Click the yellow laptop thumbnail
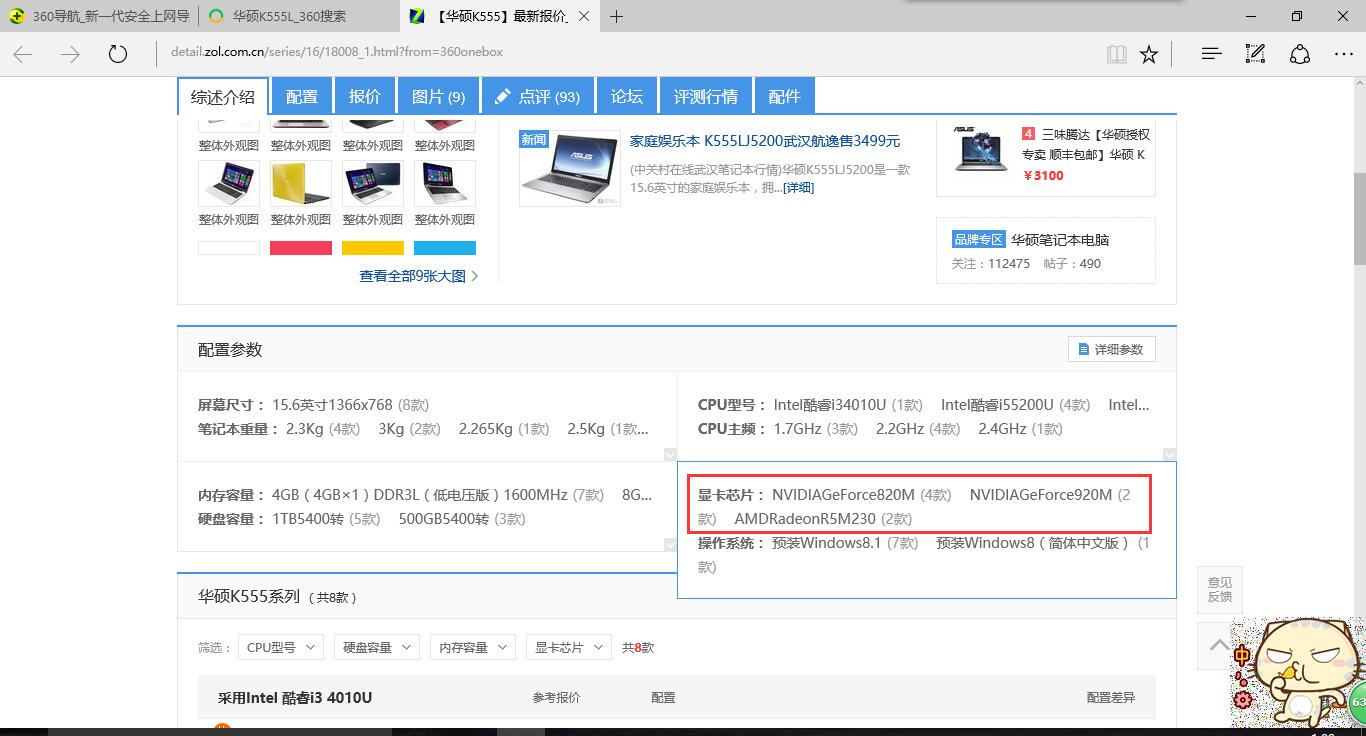The height and width of the screenshot is (736, 1366). click(301, 184)
